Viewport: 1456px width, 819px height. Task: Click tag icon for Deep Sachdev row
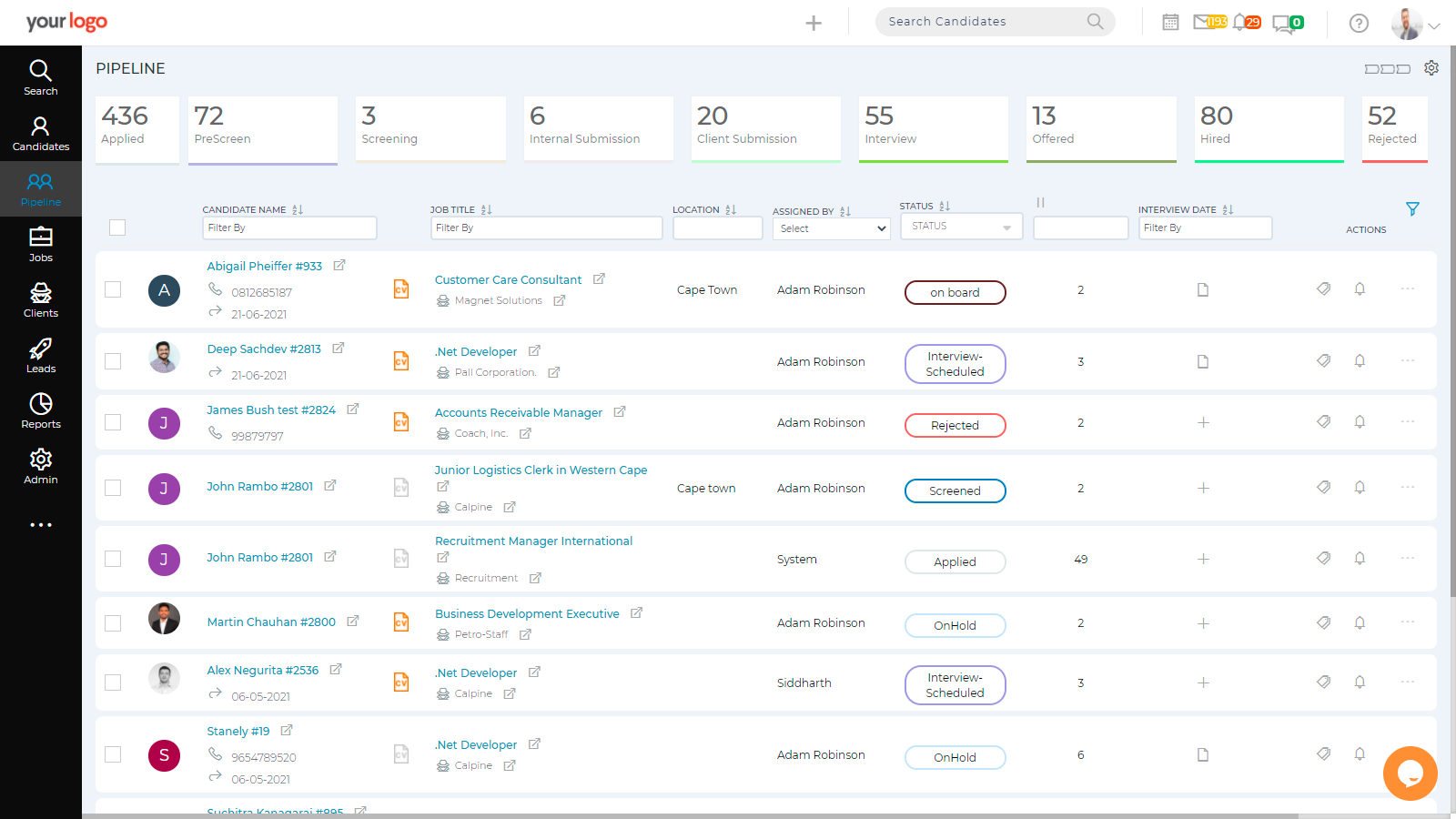1324,360
